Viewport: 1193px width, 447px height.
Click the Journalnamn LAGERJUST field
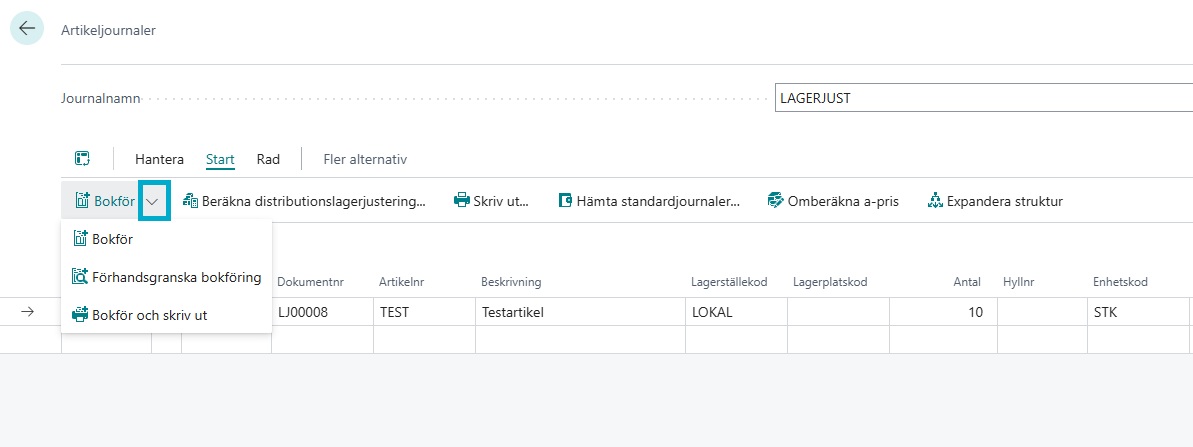pos(984,98)
